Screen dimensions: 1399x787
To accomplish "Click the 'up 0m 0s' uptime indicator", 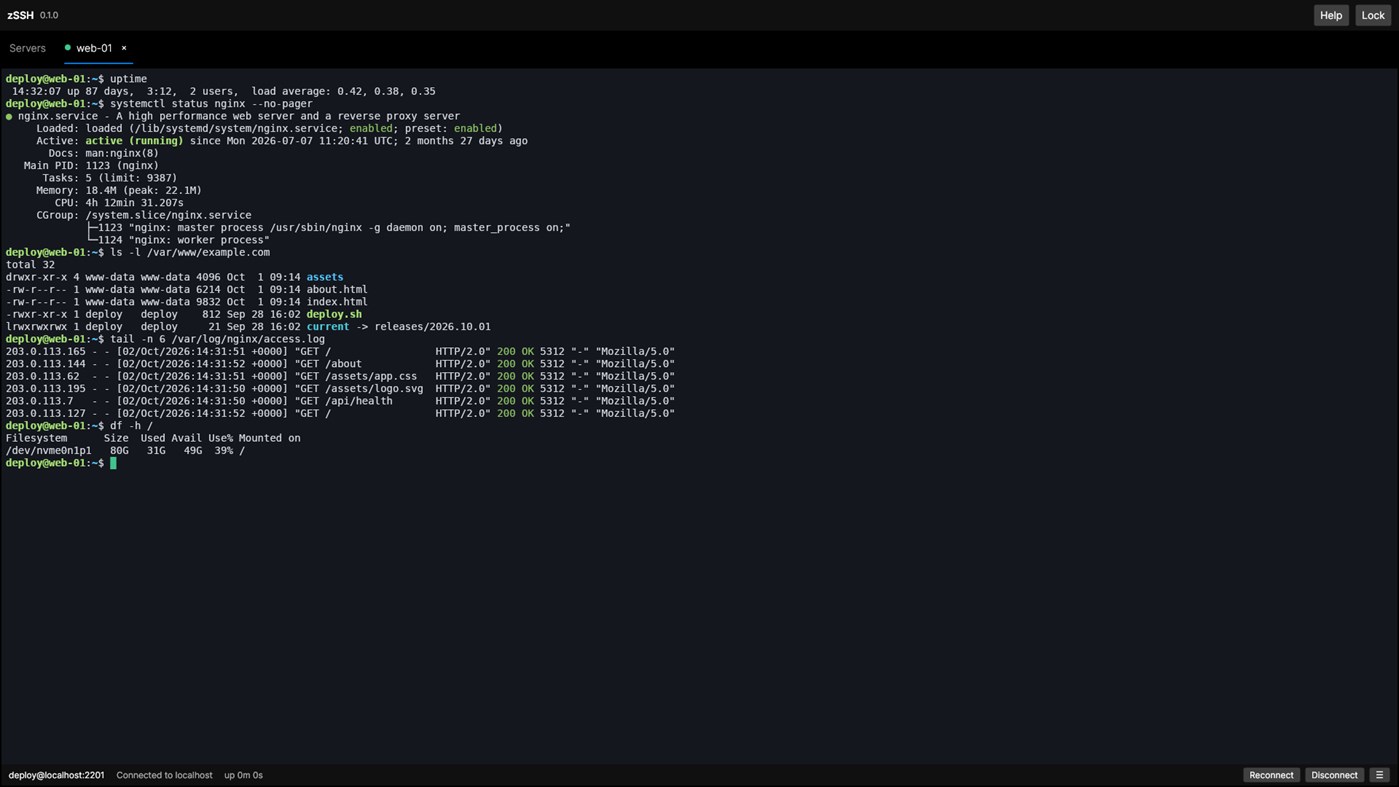I will (x=243, y=775).
